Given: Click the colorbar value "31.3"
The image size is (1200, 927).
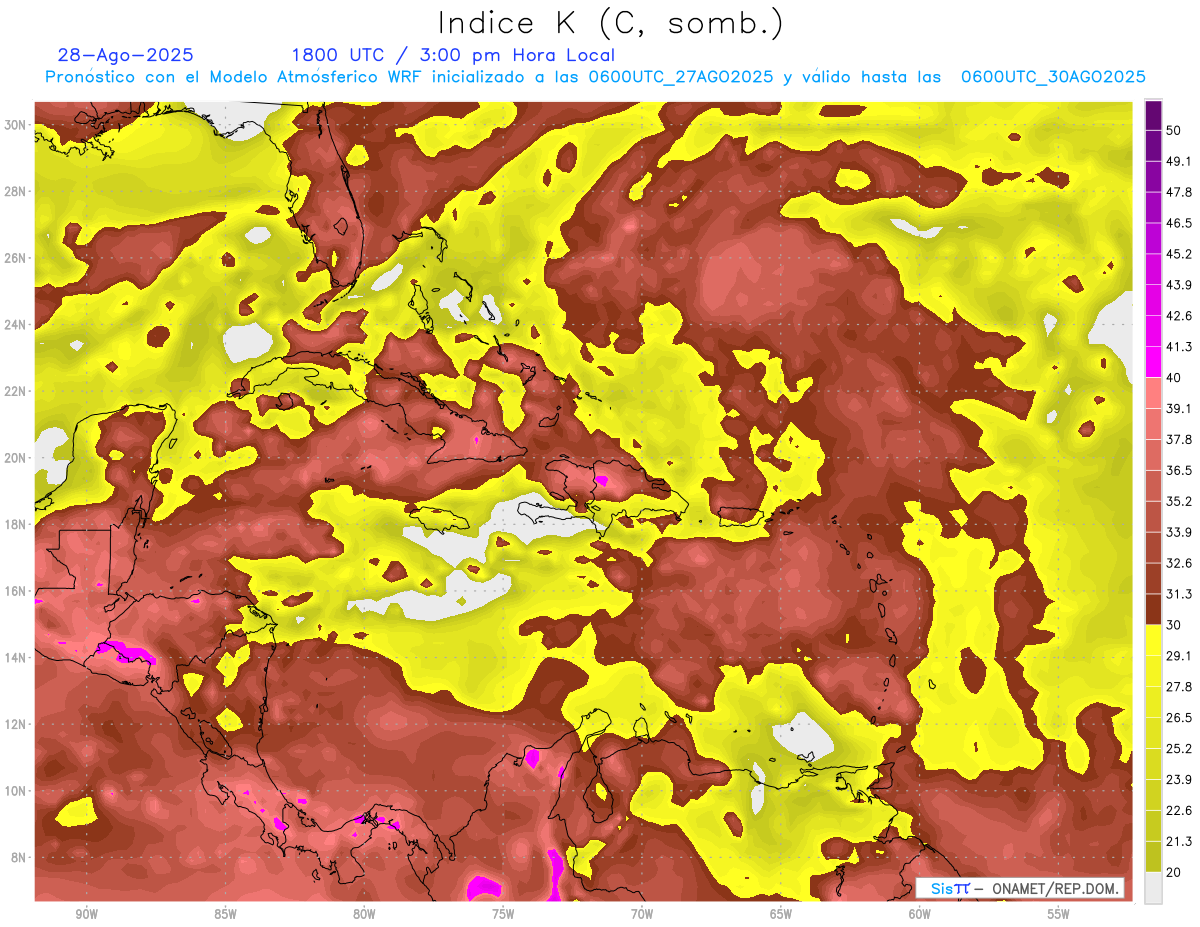Looking at the screenshot, I should pyautogui.click(x=1178, y=594).
